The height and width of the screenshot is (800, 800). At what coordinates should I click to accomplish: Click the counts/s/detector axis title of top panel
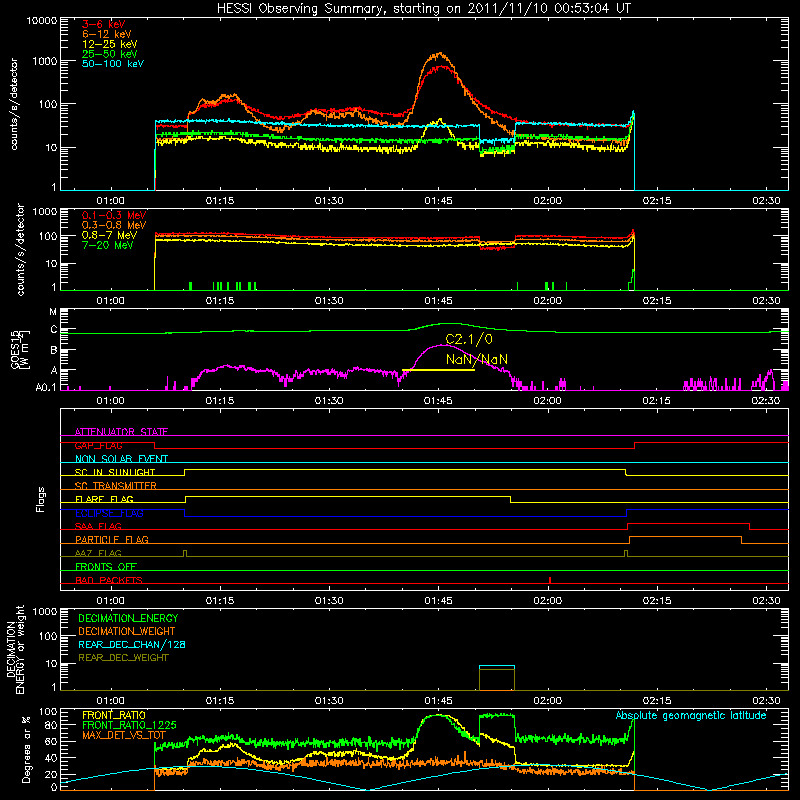[14, 104]
